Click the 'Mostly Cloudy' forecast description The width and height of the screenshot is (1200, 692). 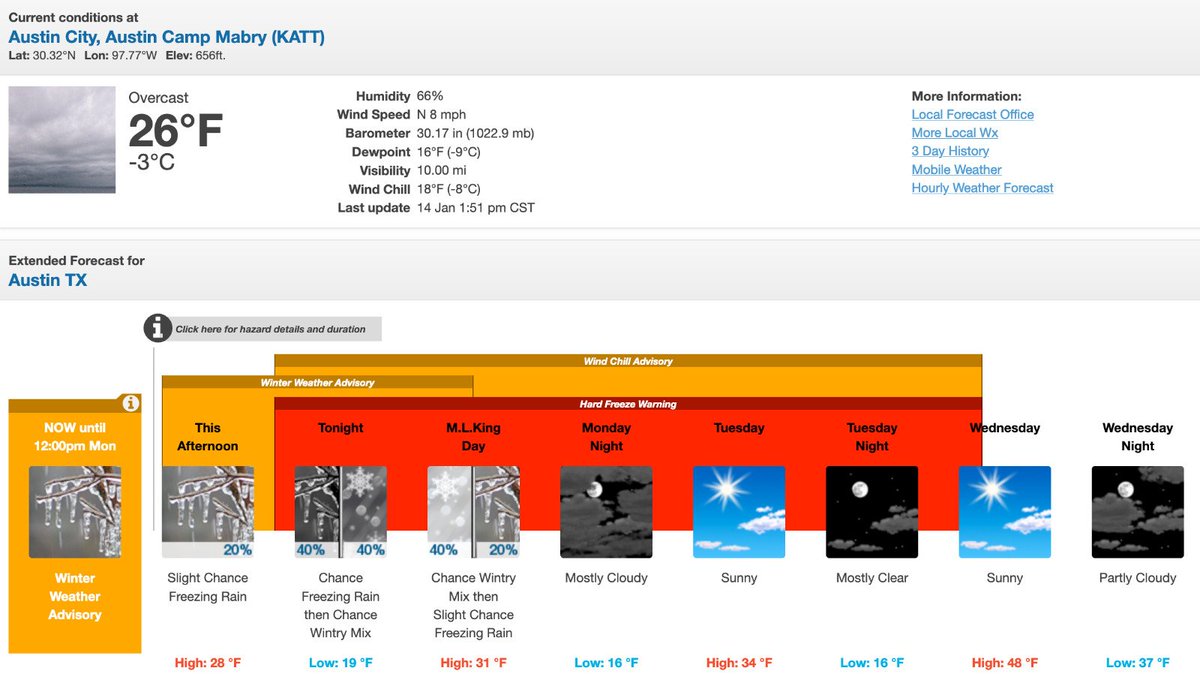click(606, 578)
